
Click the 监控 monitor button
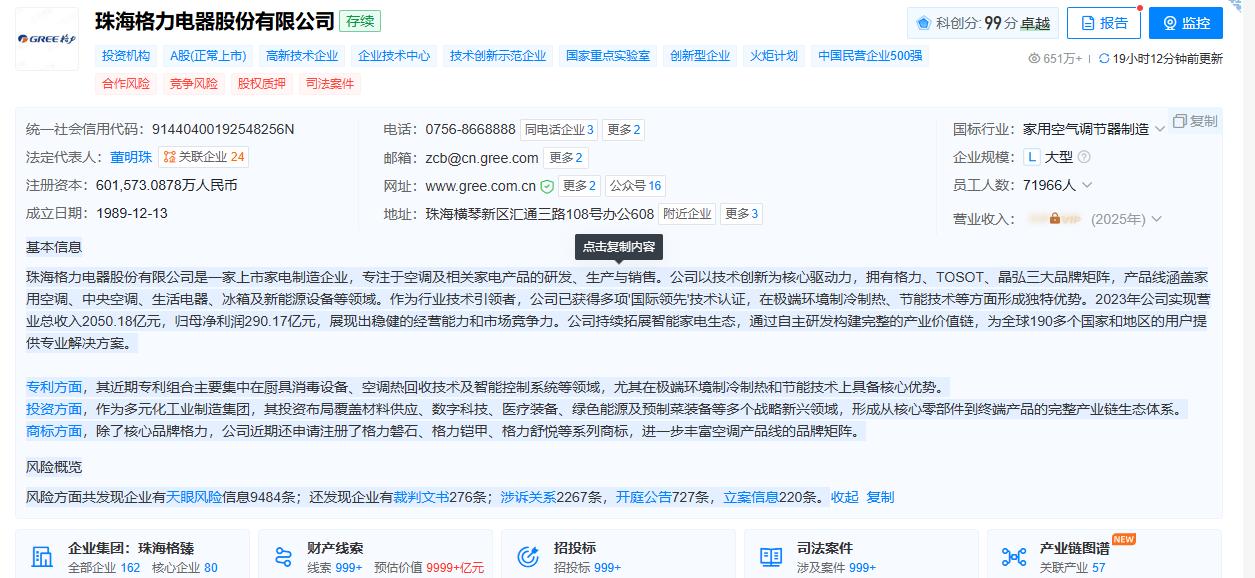(1185, 23)
